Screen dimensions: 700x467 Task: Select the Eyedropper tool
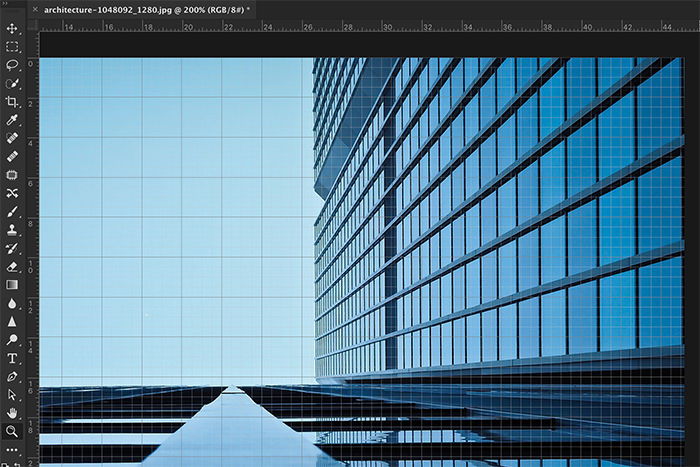[12, 120]
